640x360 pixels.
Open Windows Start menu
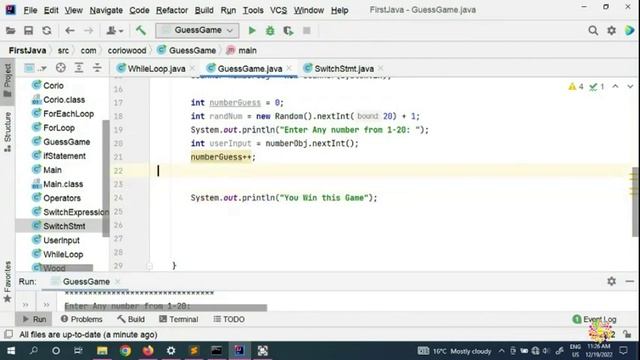[x=11, y=351]
